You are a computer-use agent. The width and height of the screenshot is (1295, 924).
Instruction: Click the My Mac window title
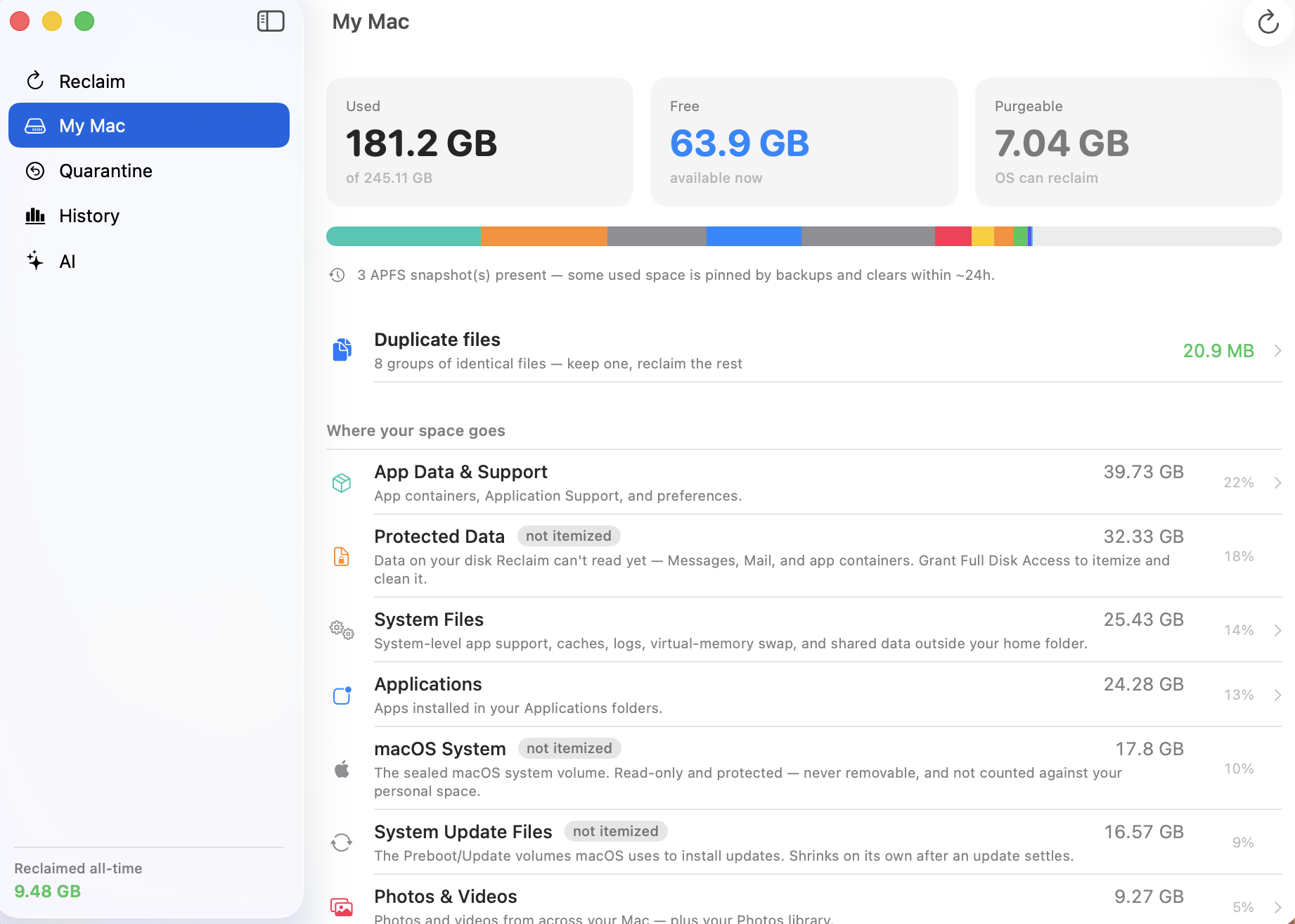[x=371, y=22]
